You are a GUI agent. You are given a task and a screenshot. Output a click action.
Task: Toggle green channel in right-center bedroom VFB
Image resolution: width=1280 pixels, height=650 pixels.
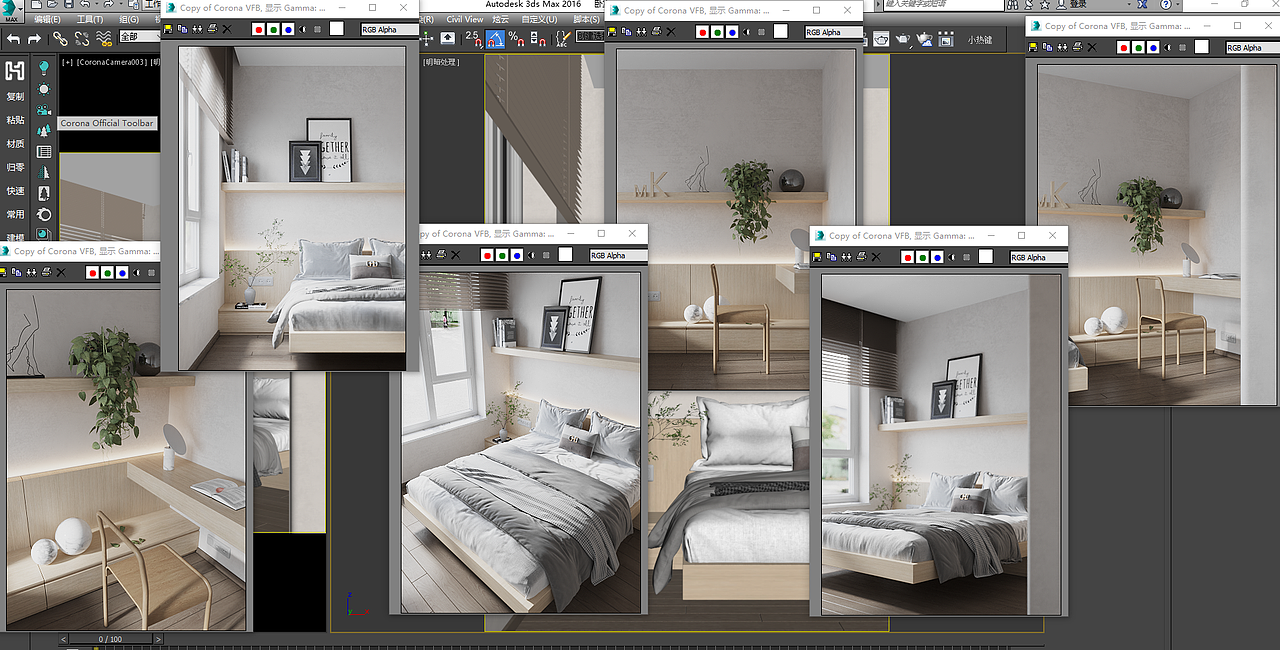(922, 257)
